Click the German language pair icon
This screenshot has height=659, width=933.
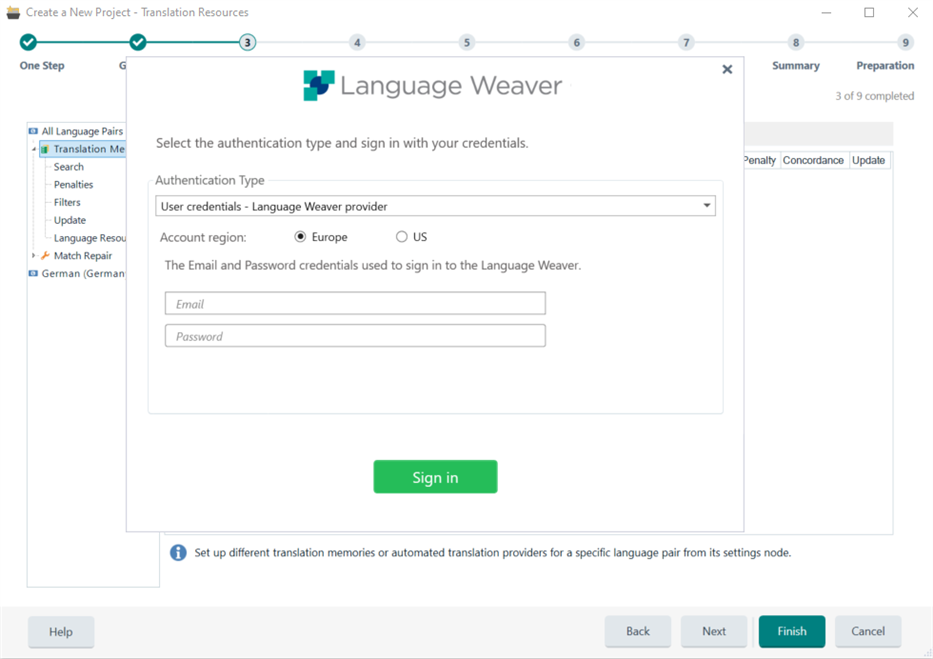tap(33, 274)
